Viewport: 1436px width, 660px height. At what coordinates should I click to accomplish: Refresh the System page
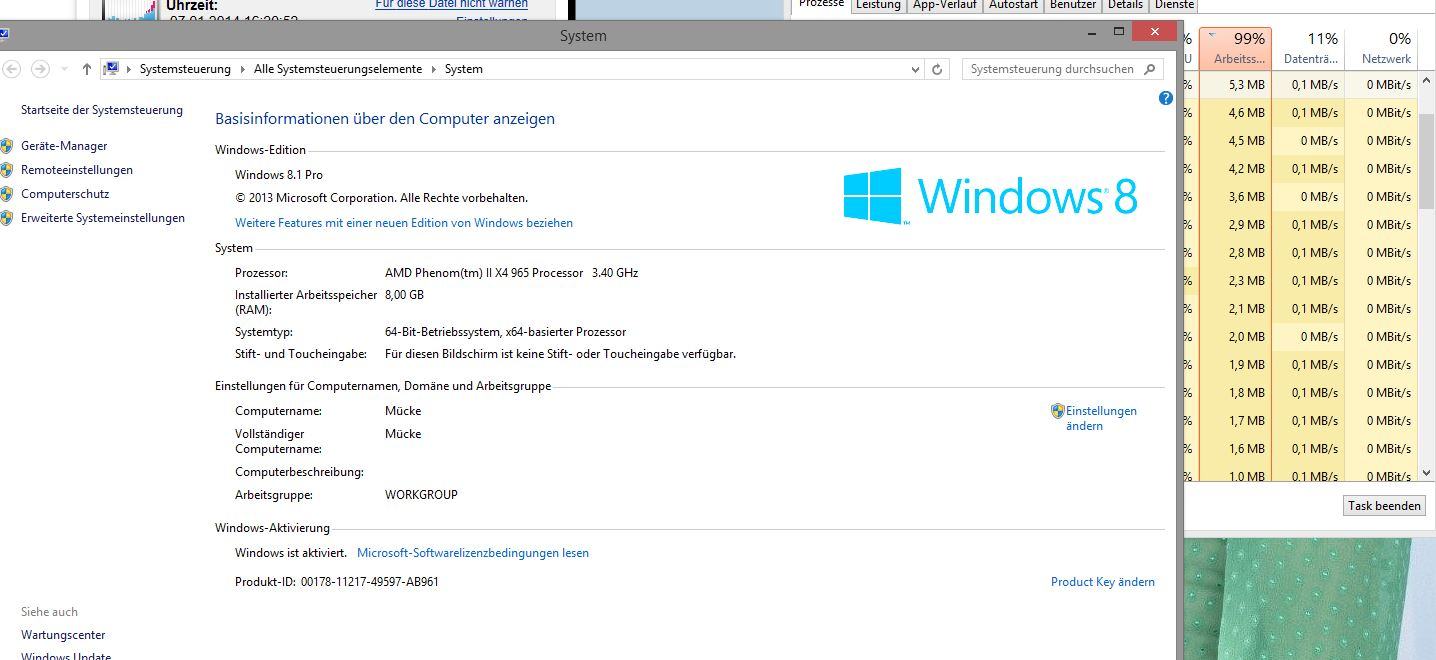pos(937,69)
